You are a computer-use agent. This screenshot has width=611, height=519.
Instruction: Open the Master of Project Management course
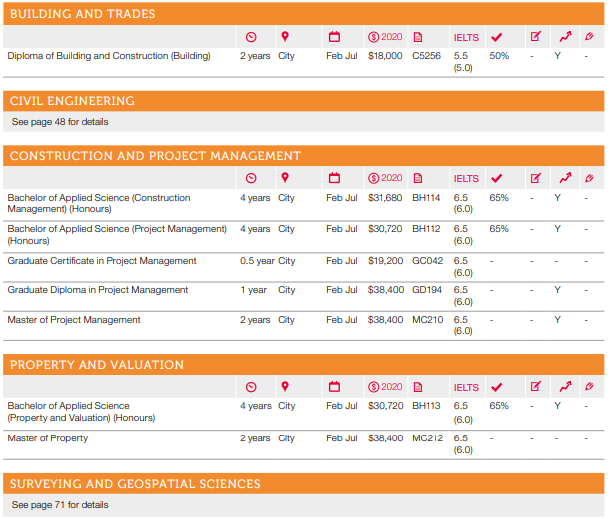tap(74, 320)
